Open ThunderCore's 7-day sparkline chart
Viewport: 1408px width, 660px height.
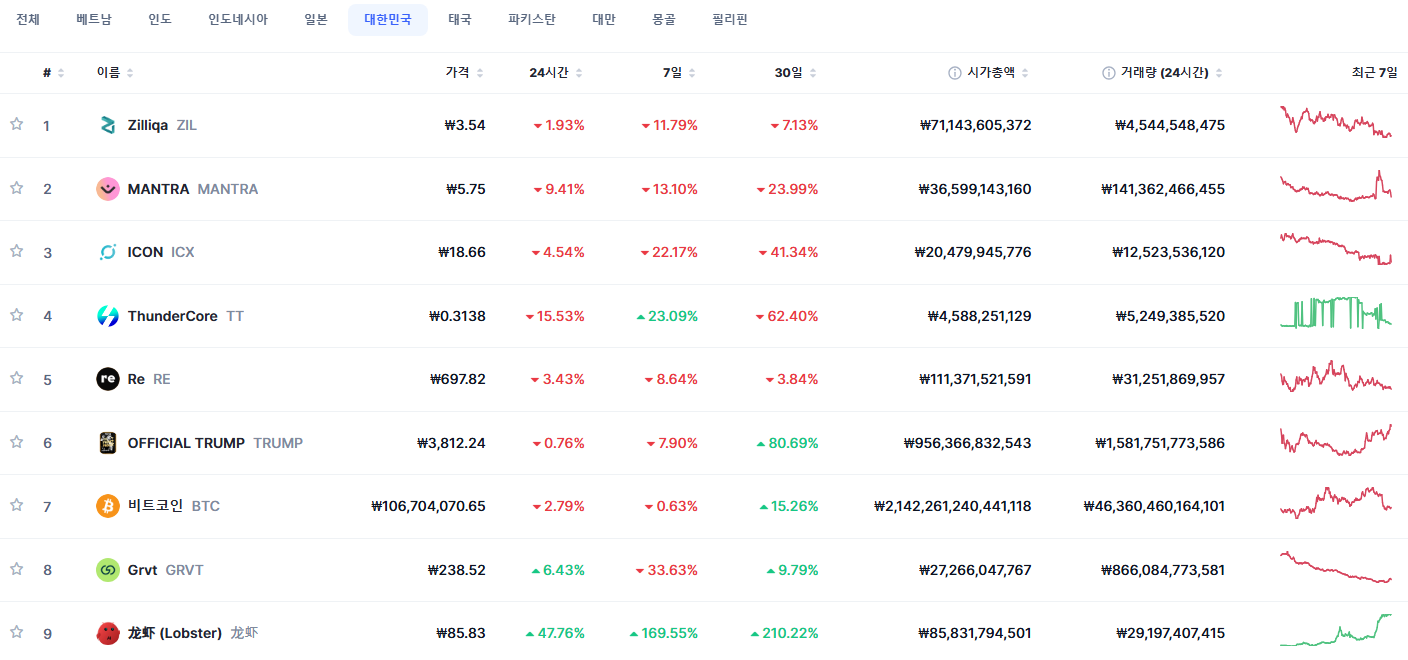point(1335,314)
